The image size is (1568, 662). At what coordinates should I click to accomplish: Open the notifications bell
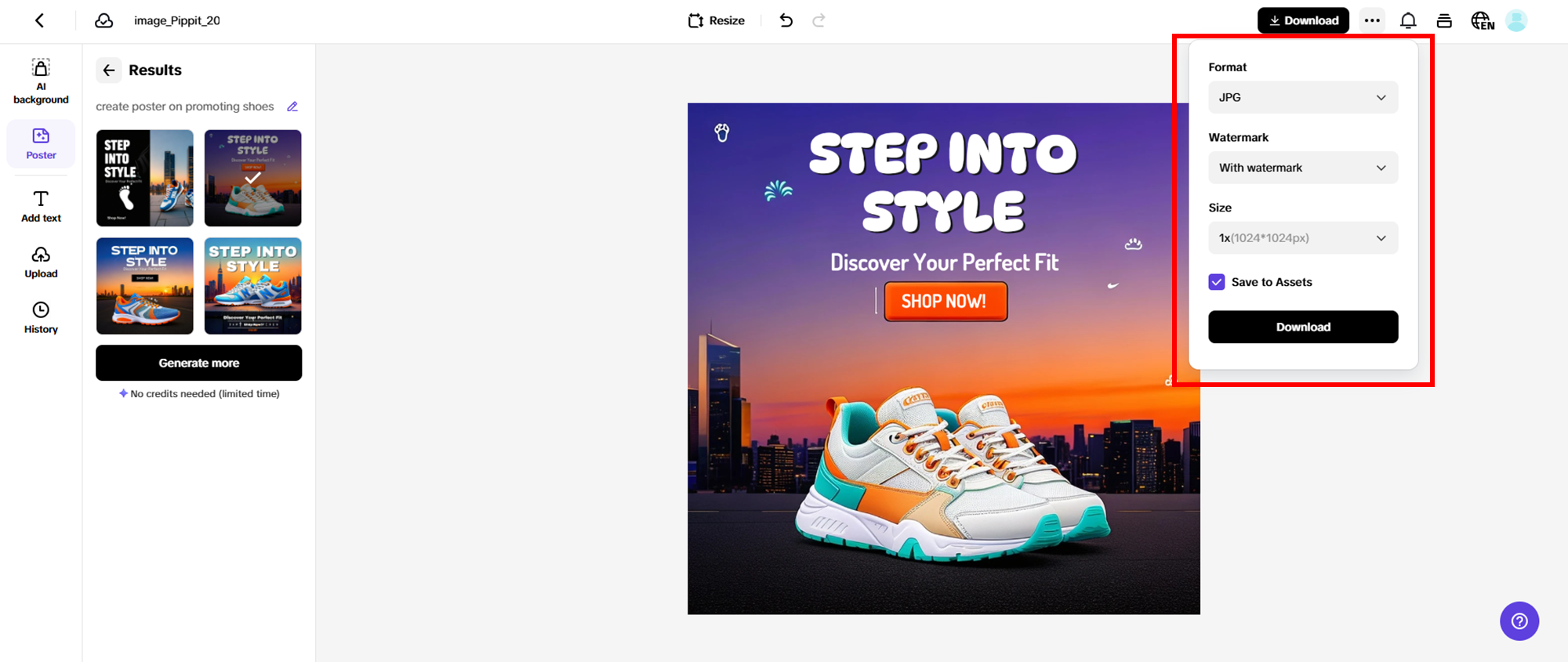click(x=1408, y=20)
